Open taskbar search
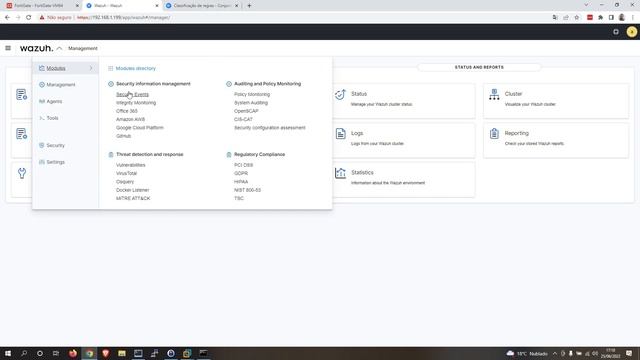Image resolution: width=640 pixels, height=360 pixels. (24, 353)
